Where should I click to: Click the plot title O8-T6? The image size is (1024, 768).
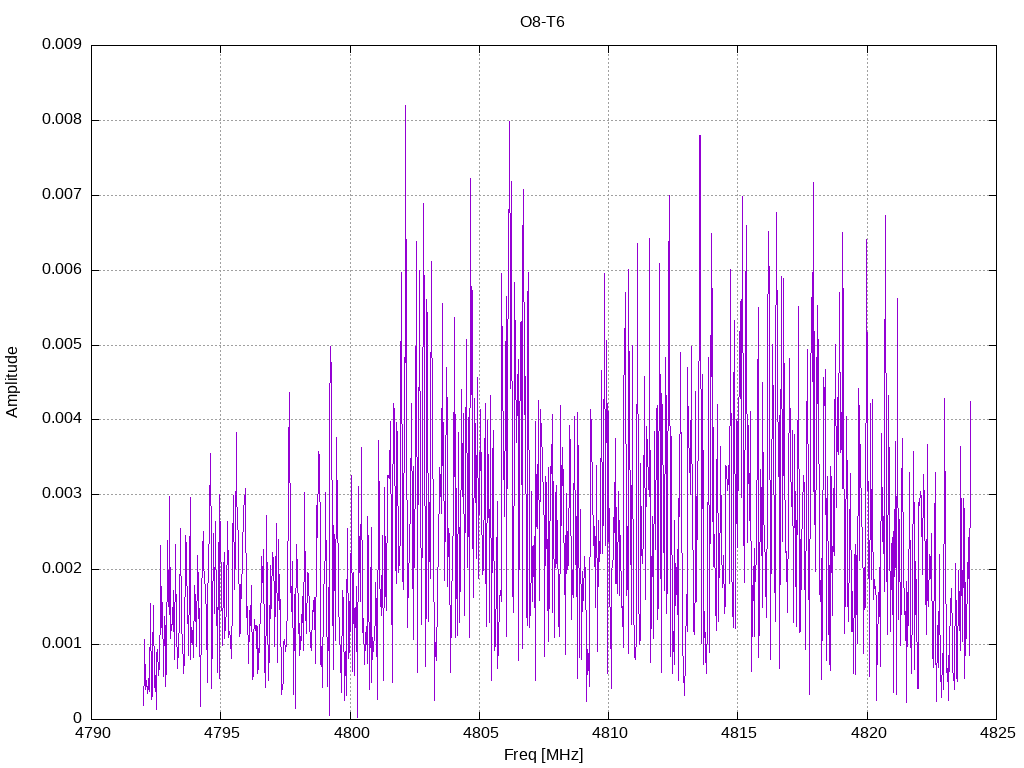coord(542,22)
